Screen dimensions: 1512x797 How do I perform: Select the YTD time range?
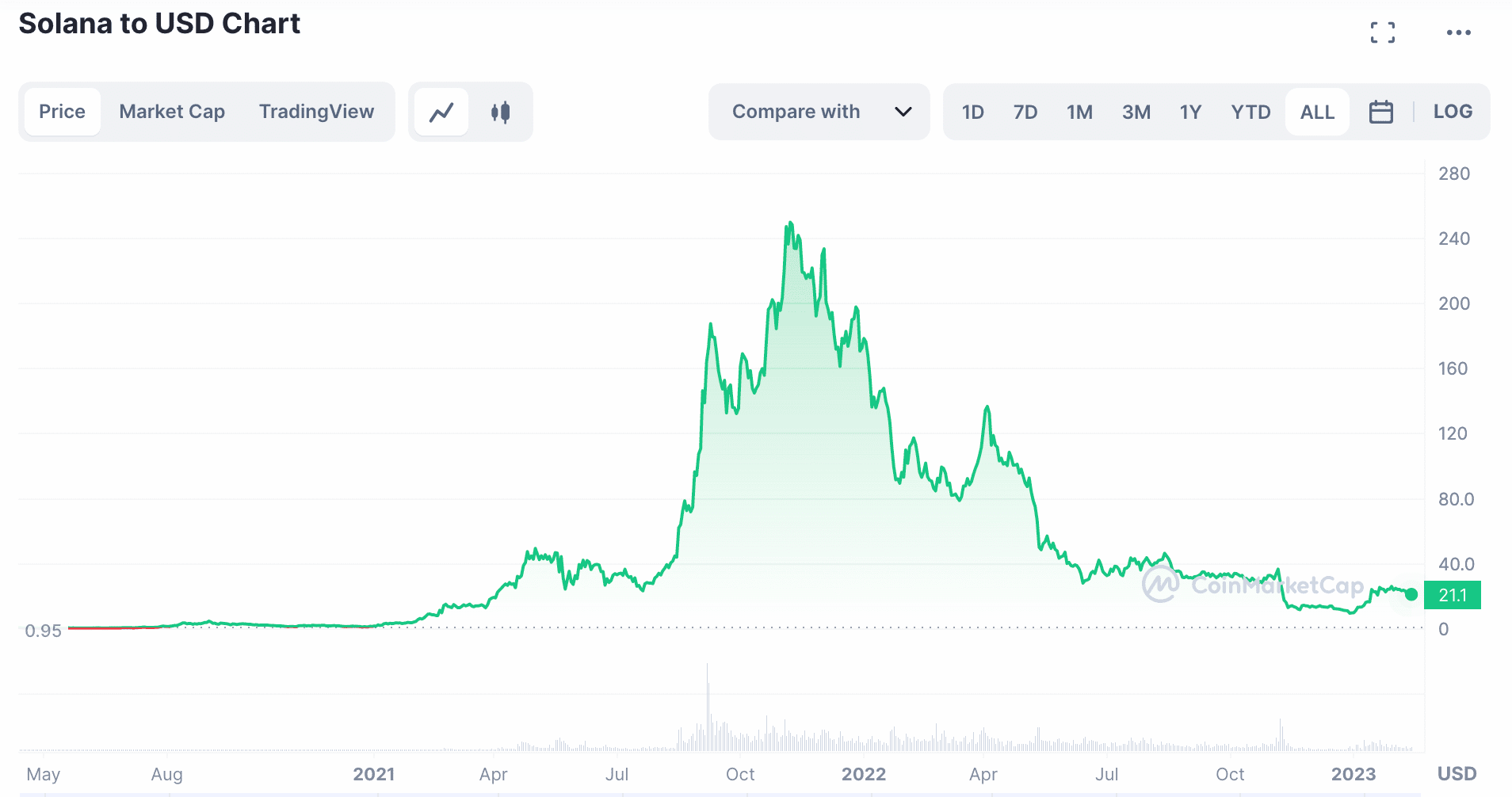pyautogui.click(x=1250, y=112)
